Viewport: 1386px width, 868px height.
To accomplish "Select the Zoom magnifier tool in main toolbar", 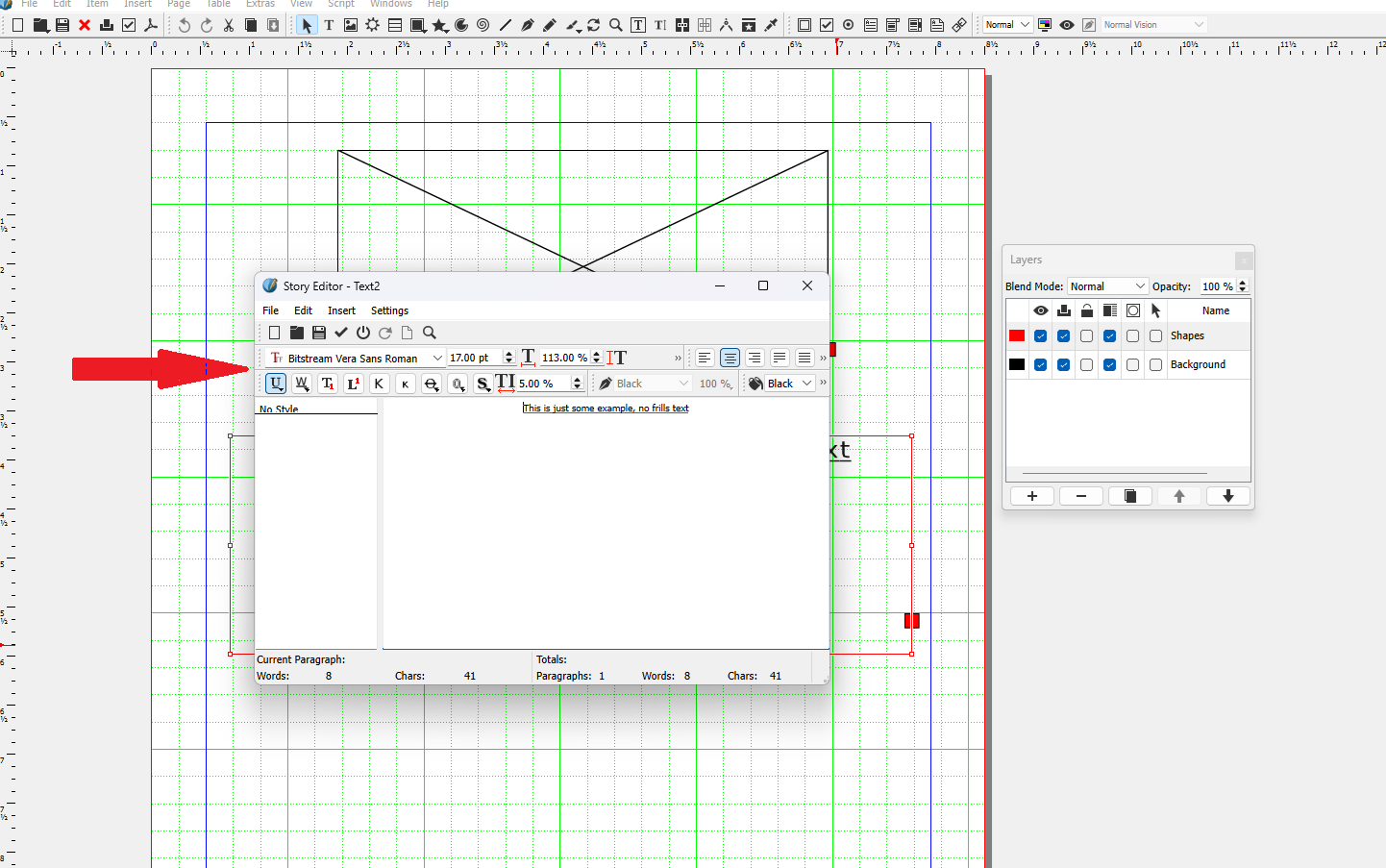I will tap(616, 25).
